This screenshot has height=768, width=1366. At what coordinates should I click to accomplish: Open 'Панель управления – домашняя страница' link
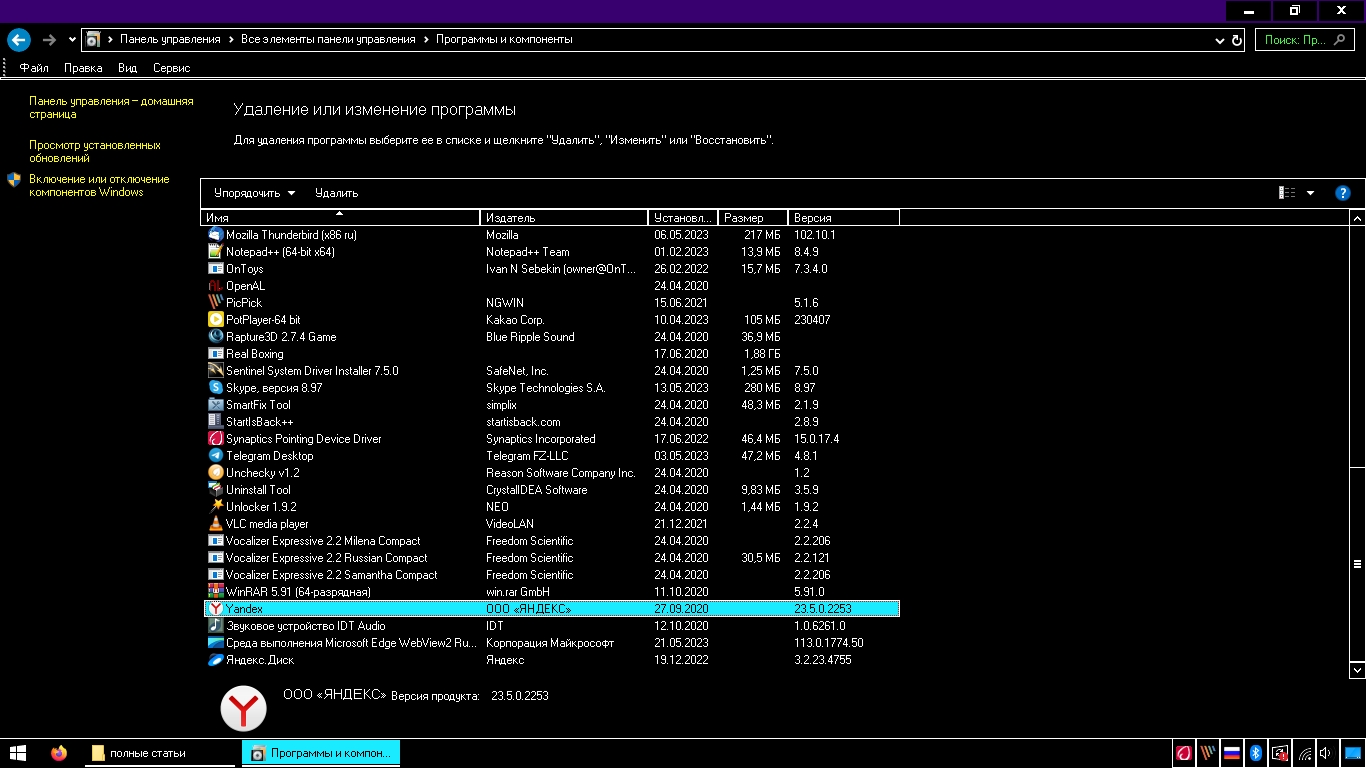tap(111, 108)
